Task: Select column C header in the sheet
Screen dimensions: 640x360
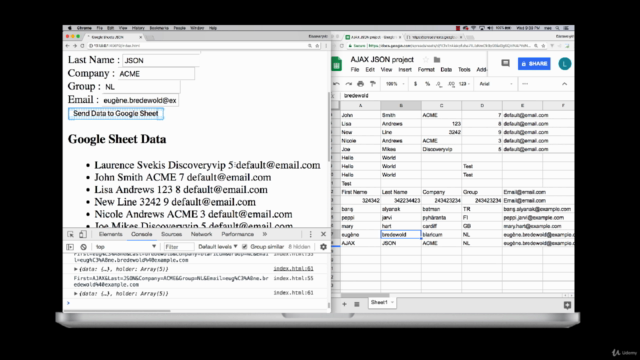Action: tap(441, 106)
